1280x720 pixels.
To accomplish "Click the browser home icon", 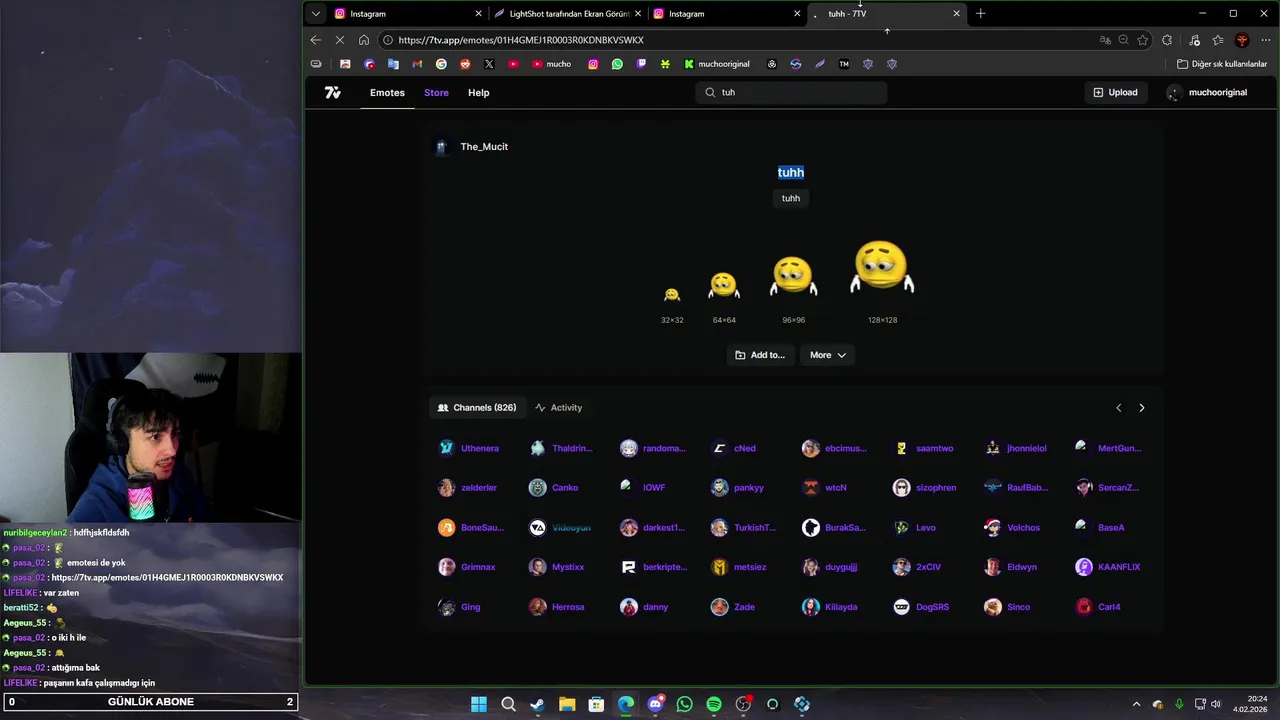I will (364, 40).
